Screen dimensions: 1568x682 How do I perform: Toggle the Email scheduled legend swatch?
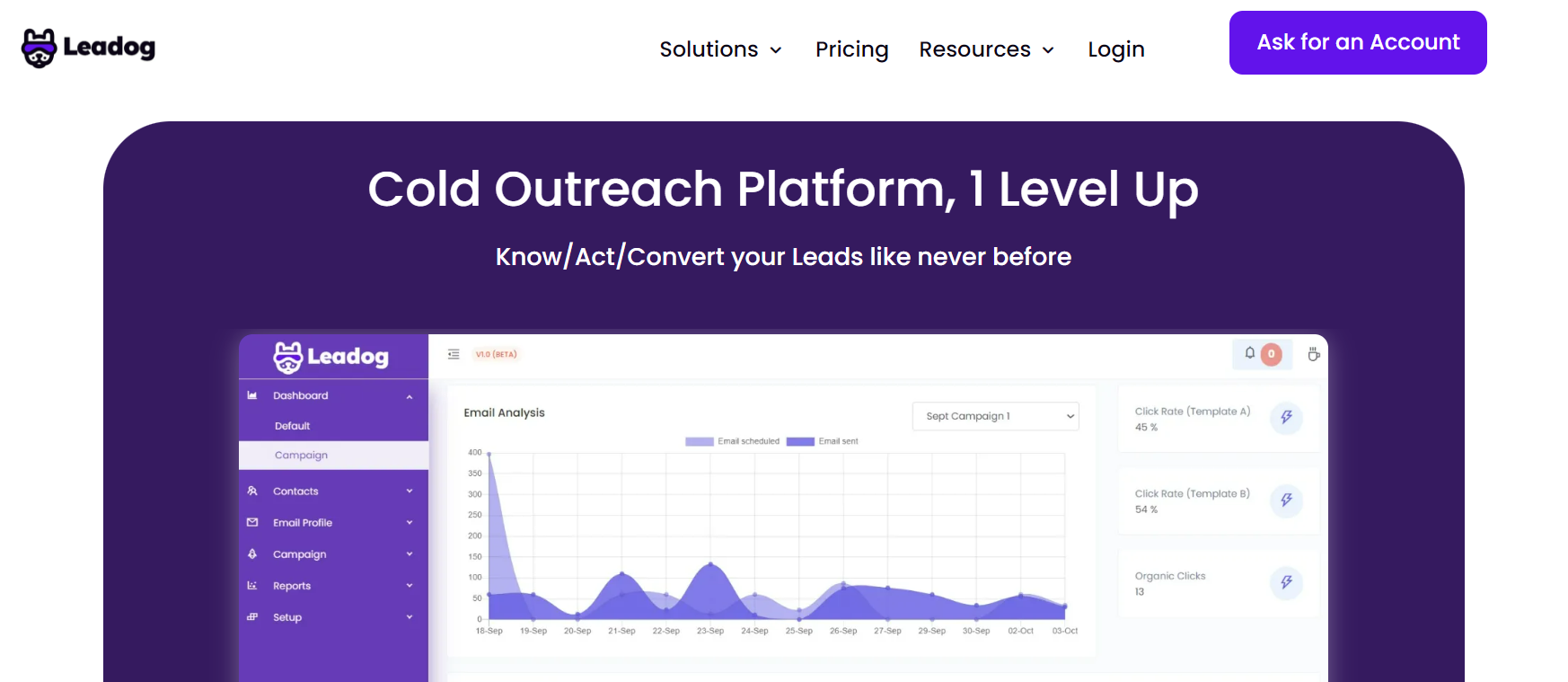[x=699, y=441]
